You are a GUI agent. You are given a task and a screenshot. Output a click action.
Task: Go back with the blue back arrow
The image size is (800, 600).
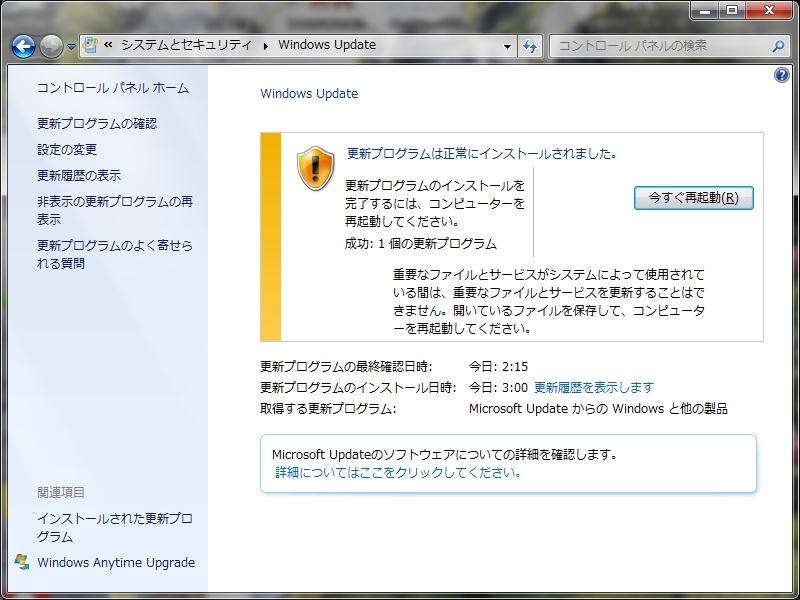point(23,47)
